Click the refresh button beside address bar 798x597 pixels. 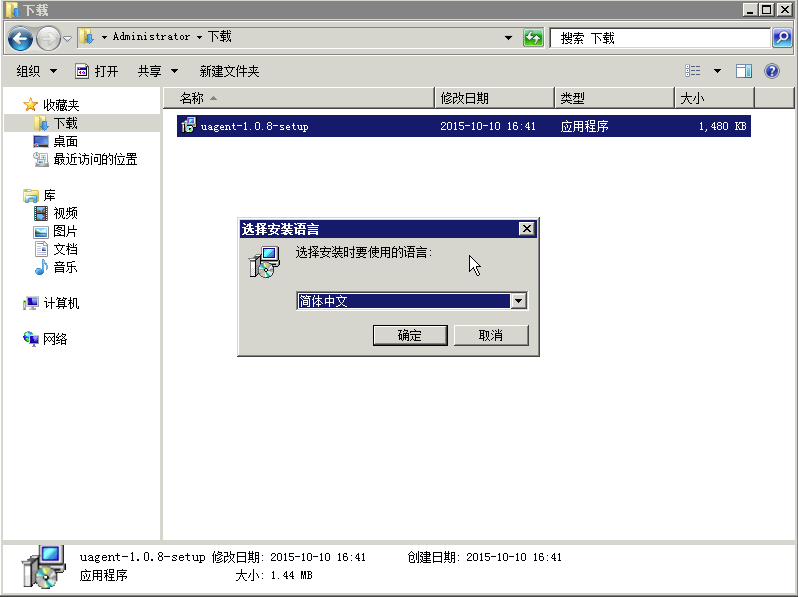(534, 38)
